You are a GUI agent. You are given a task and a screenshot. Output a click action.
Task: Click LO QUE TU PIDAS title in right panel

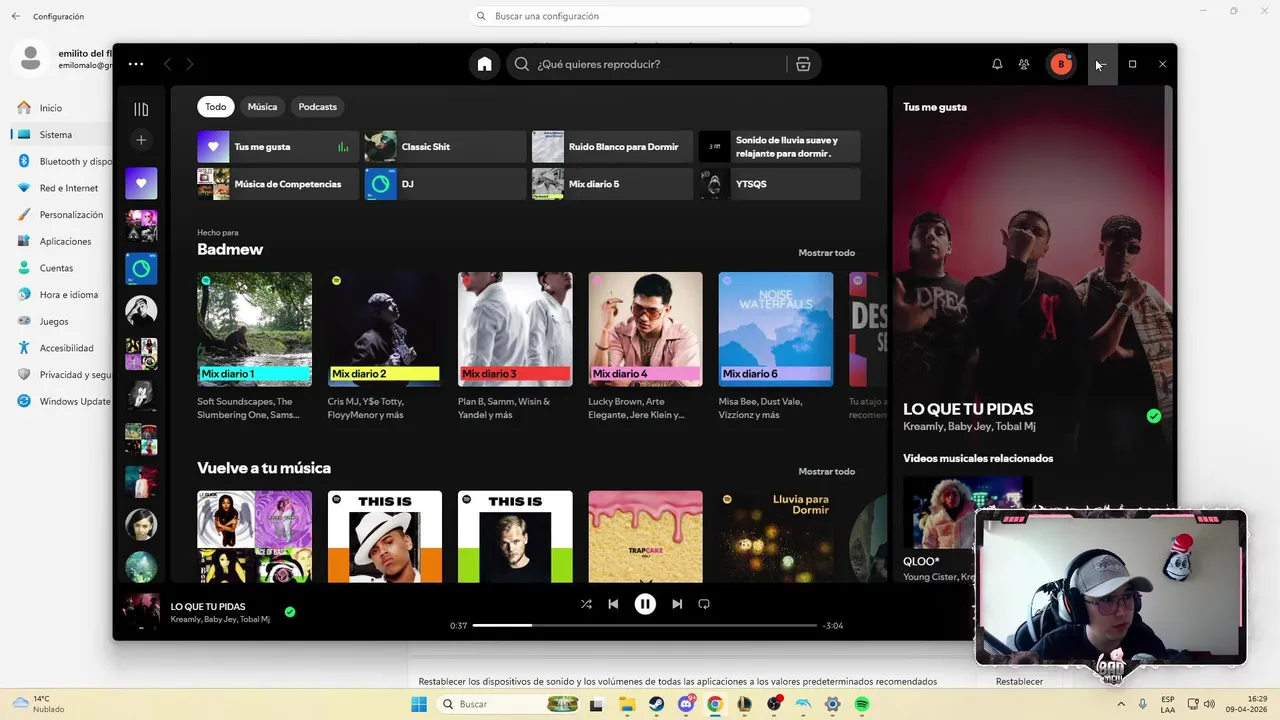[x=968, y=409]
